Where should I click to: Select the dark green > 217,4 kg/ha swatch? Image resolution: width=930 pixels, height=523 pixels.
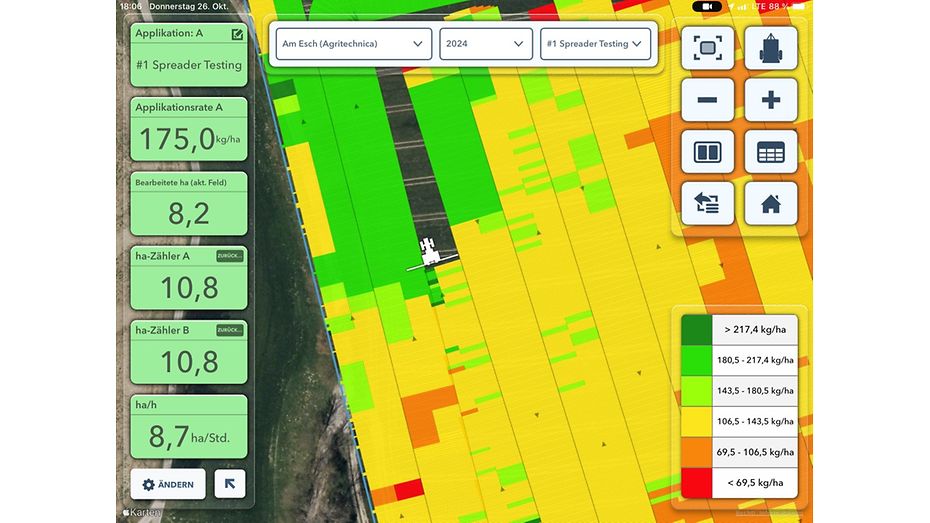click(696, 329)
